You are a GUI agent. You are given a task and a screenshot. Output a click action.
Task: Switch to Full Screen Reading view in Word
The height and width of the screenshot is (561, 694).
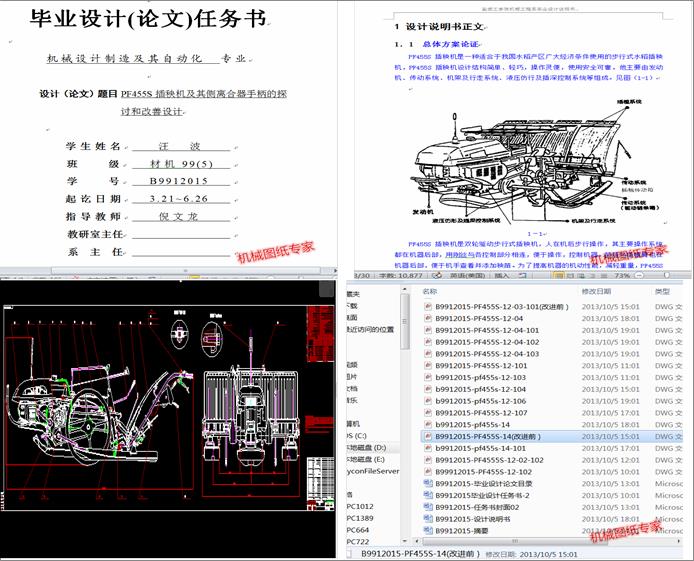(571, 276)
